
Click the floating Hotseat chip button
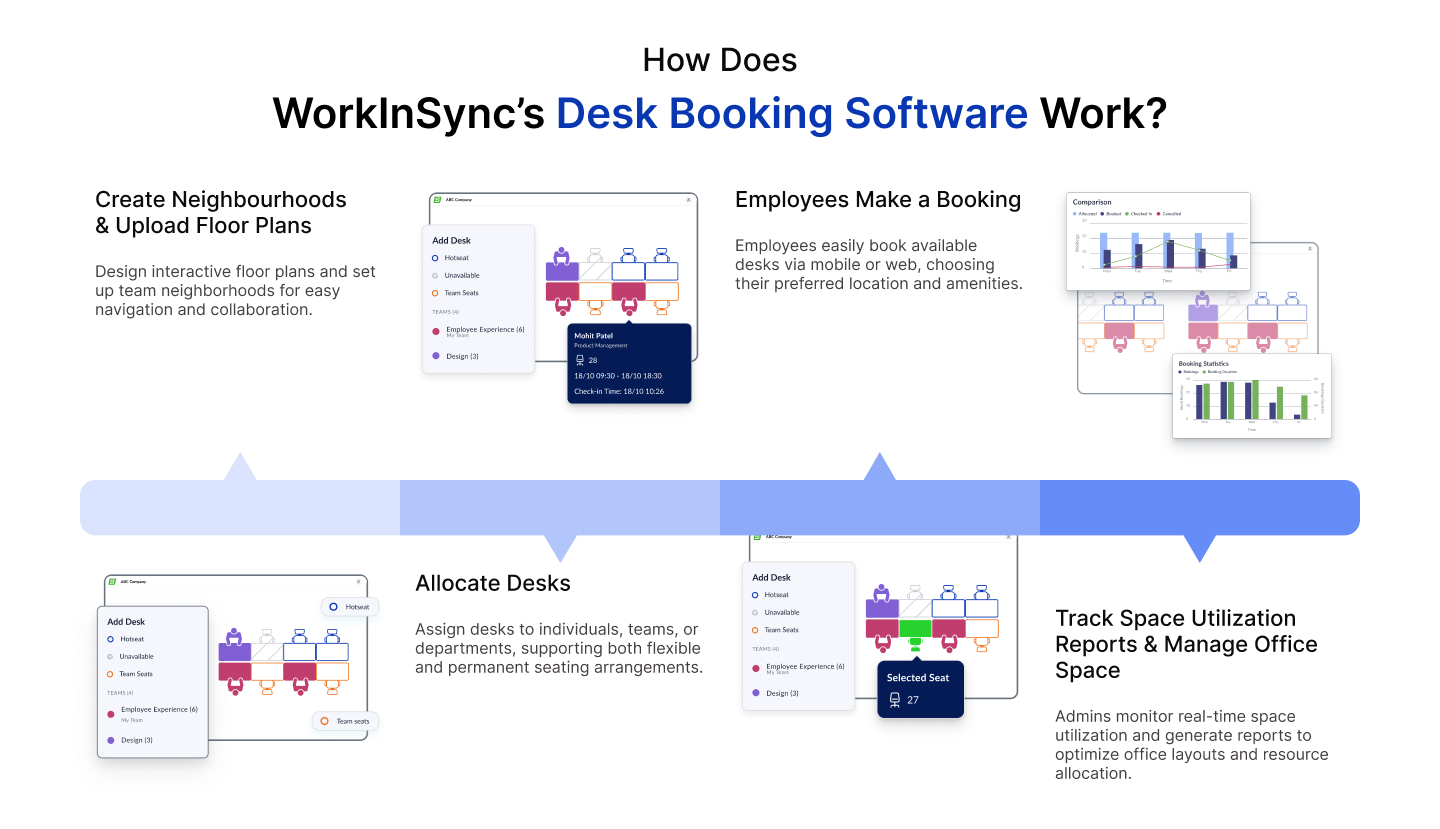[x=350, y=607]
